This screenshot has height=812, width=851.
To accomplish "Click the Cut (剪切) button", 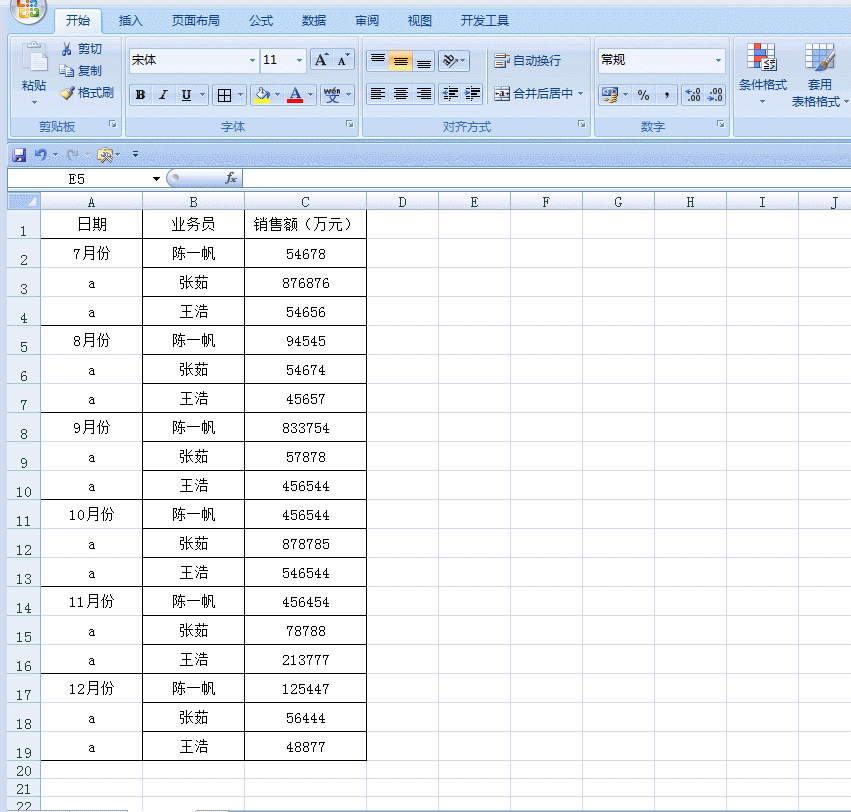I will tap(81, 49).
